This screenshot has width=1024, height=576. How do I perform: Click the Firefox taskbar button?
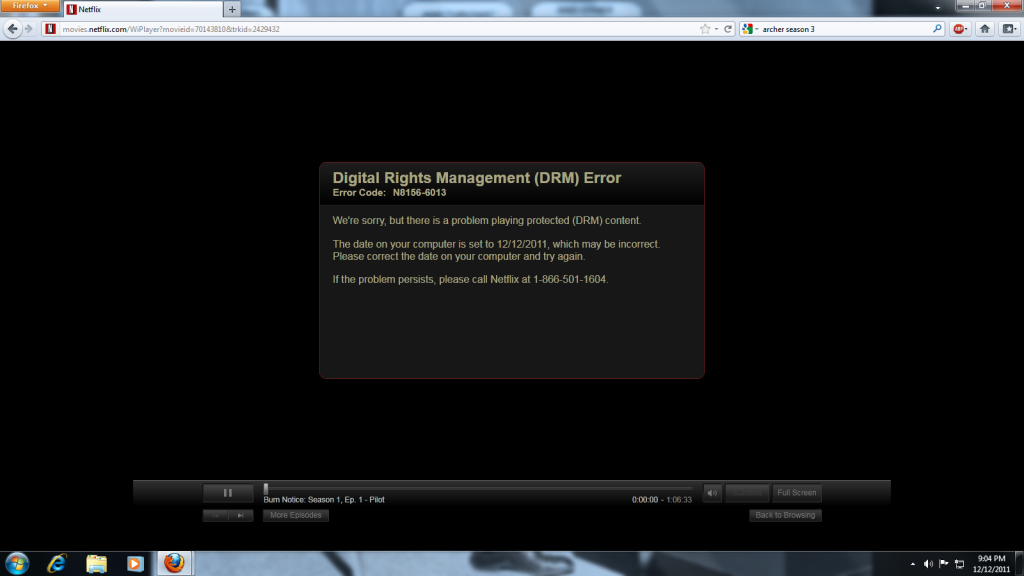[174, 563]
